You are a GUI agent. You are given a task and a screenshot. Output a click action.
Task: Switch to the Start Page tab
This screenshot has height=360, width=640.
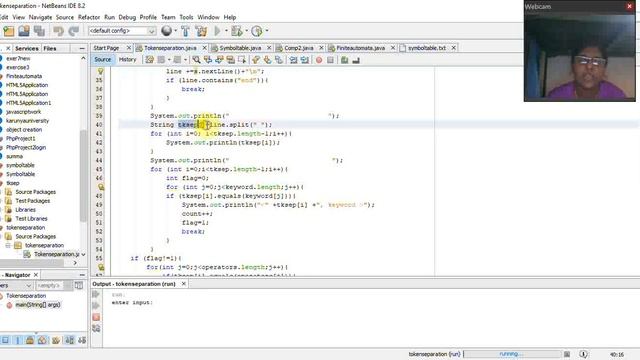coord(106,48)
